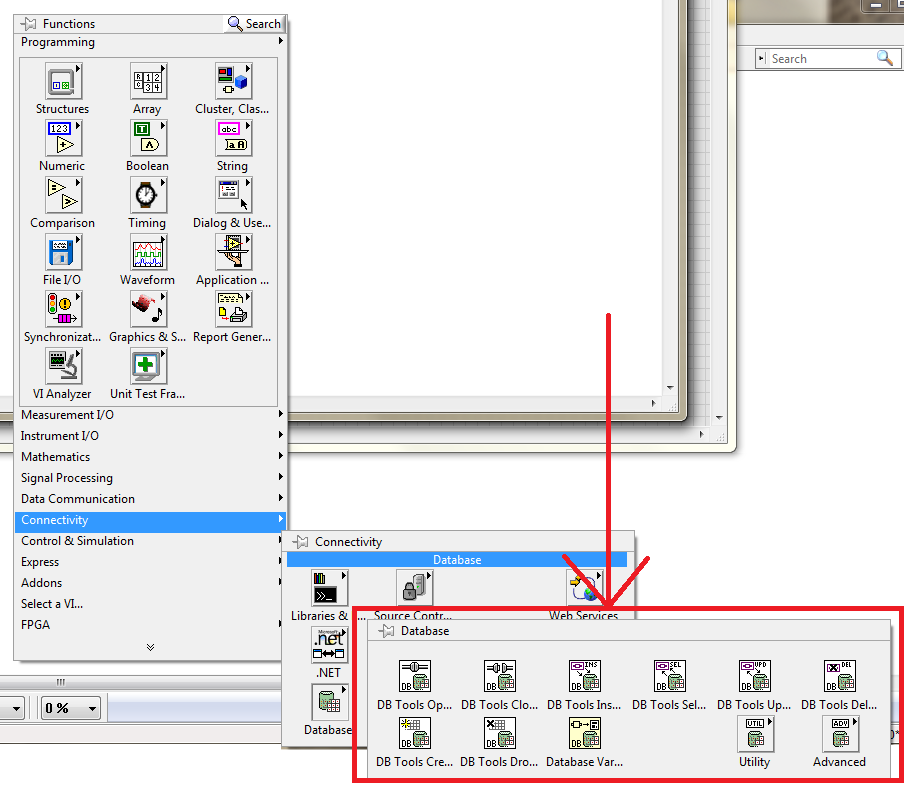Open the Waveform palette icon
Viewport: 904px width, 785px height.
pyautogui.click(x=149, y=252)
